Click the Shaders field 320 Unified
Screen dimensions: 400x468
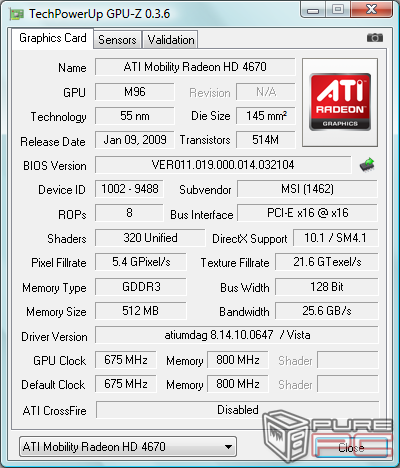pos(150,238)
